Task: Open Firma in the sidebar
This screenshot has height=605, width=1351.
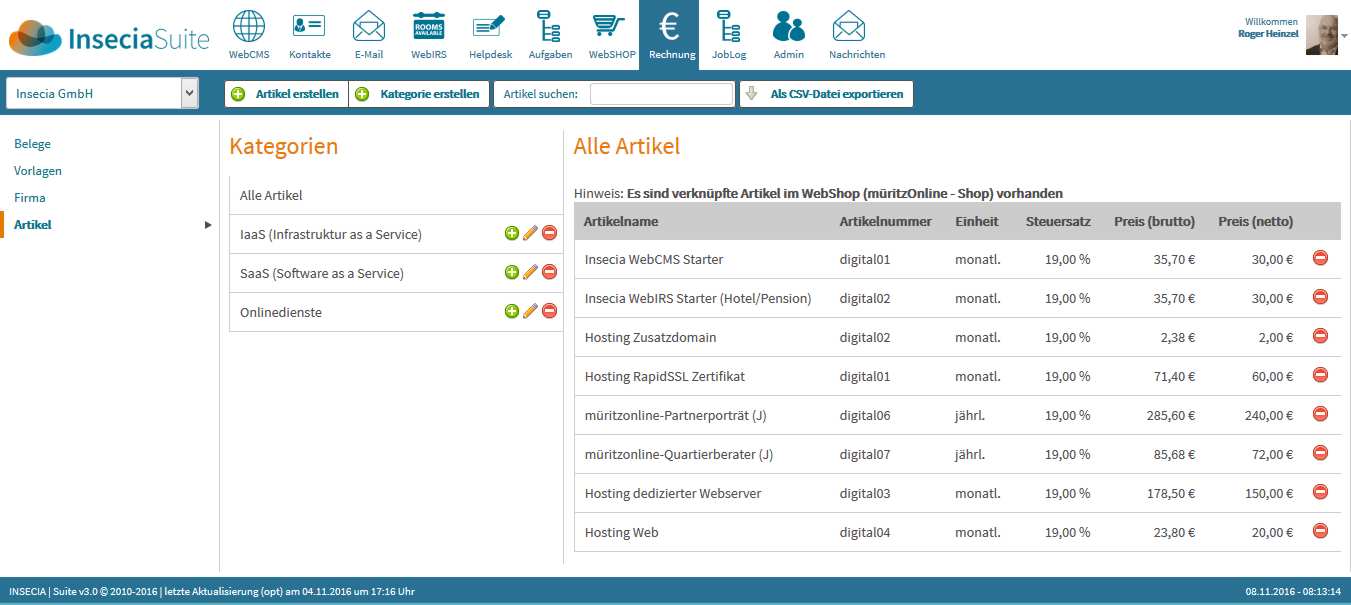Action: [x=30, y=198]
